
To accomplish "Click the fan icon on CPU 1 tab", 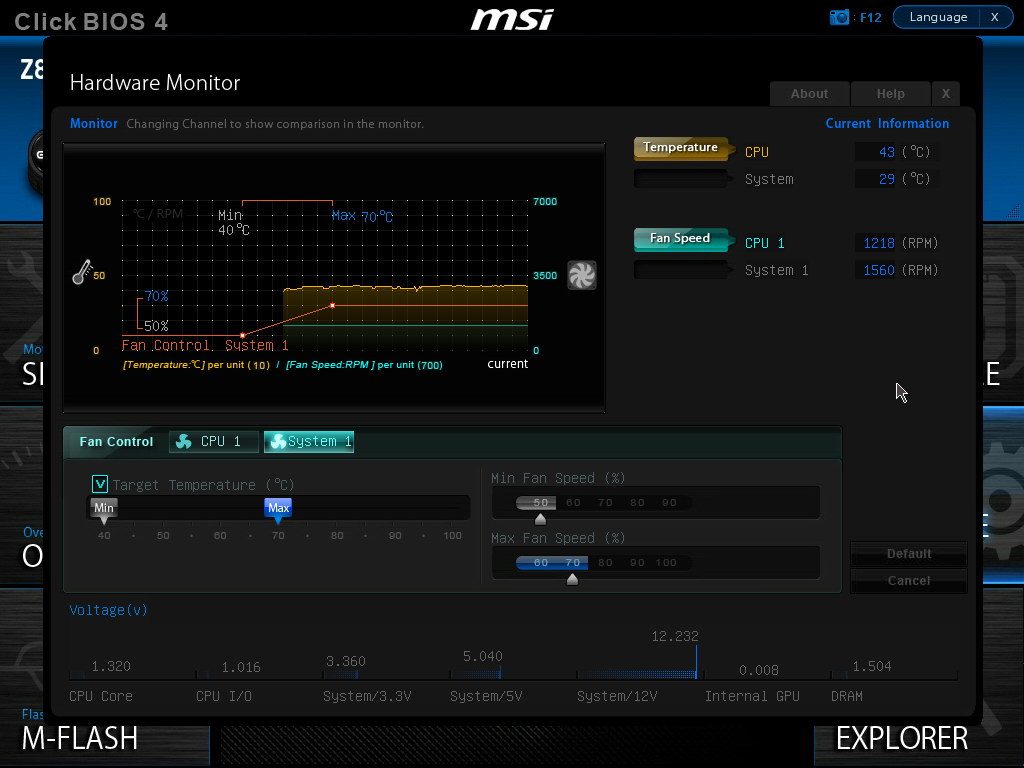I will [184, 441].
